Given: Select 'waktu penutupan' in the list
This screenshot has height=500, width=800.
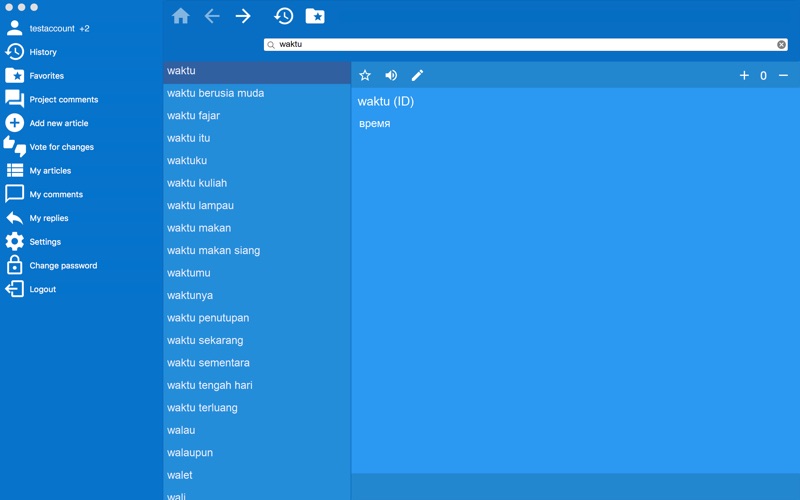Looking at the screenshot, I should (257, 318).
